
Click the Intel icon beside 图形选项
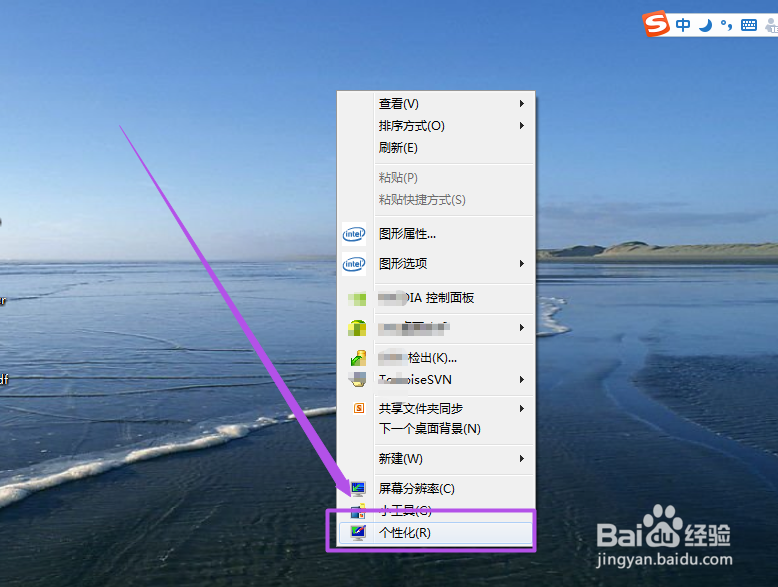(354, 263)
